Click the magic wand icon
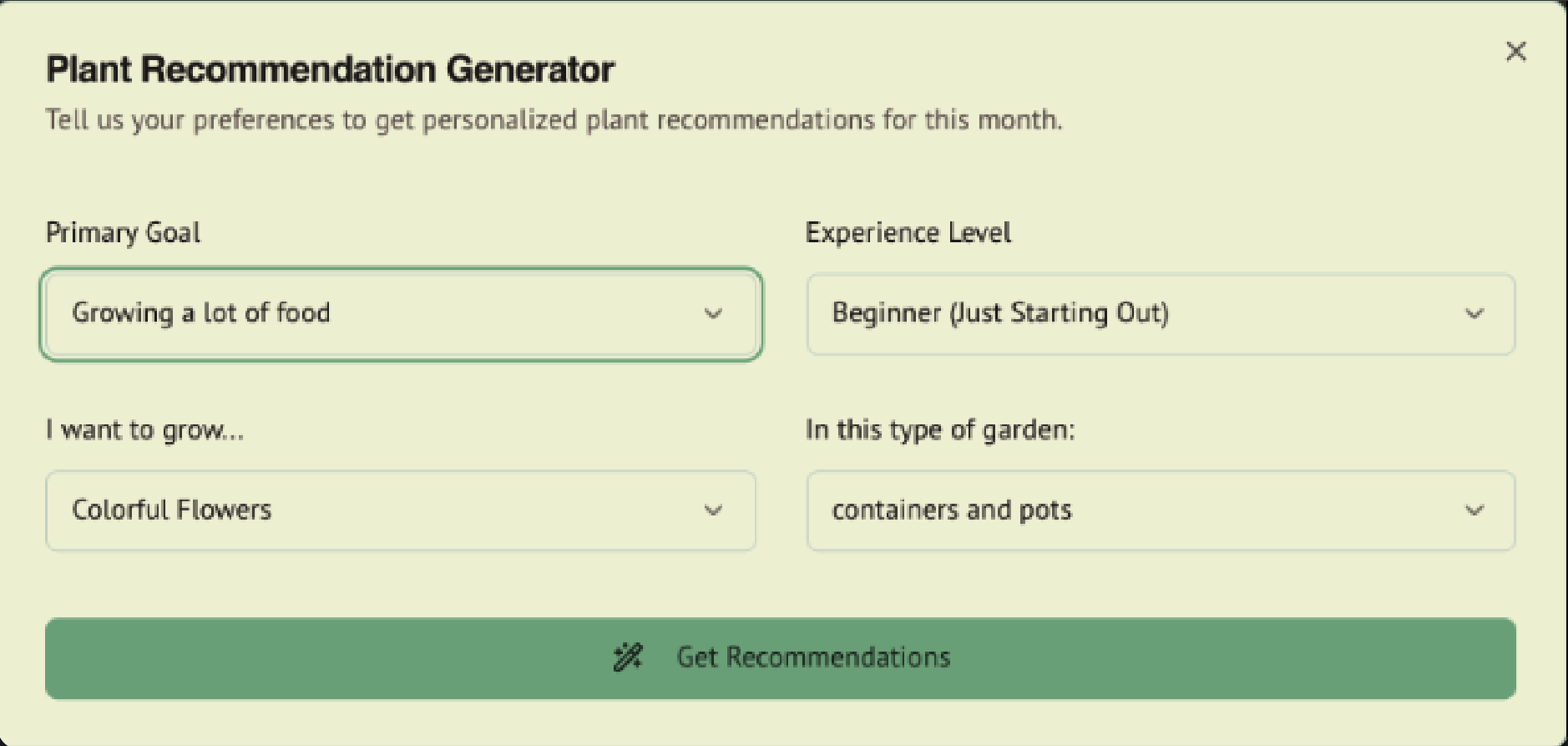 click(628, 657)
